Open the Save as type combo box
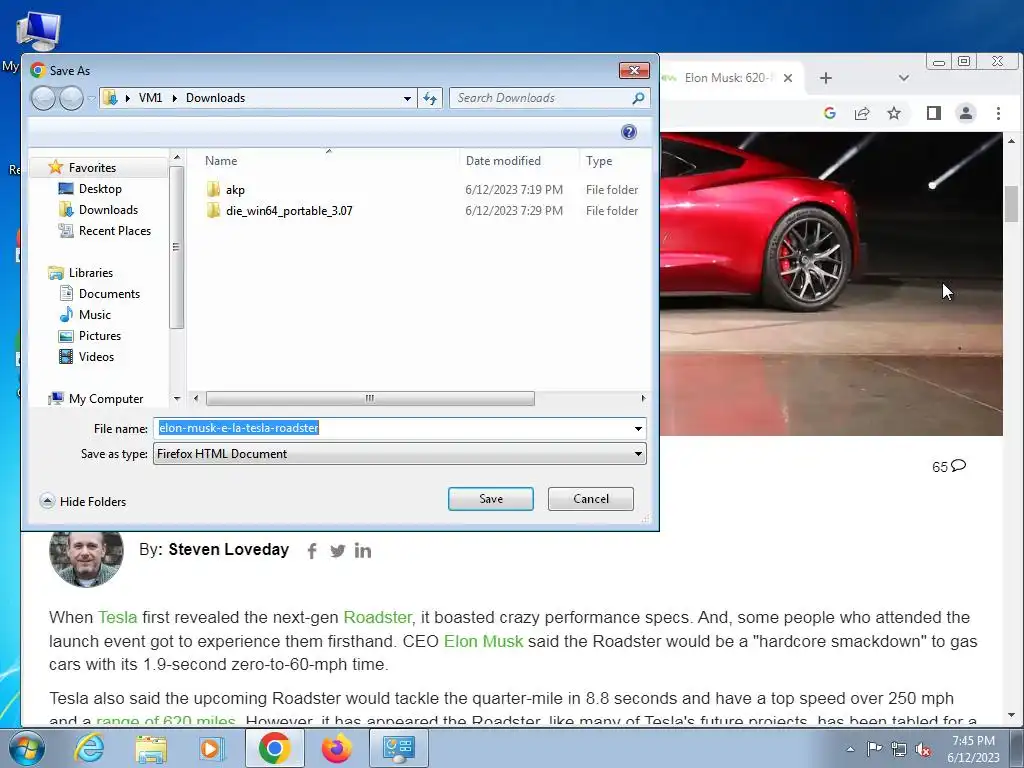Image resolution: width=1024 pixels, height=768 pixels. 400,454
